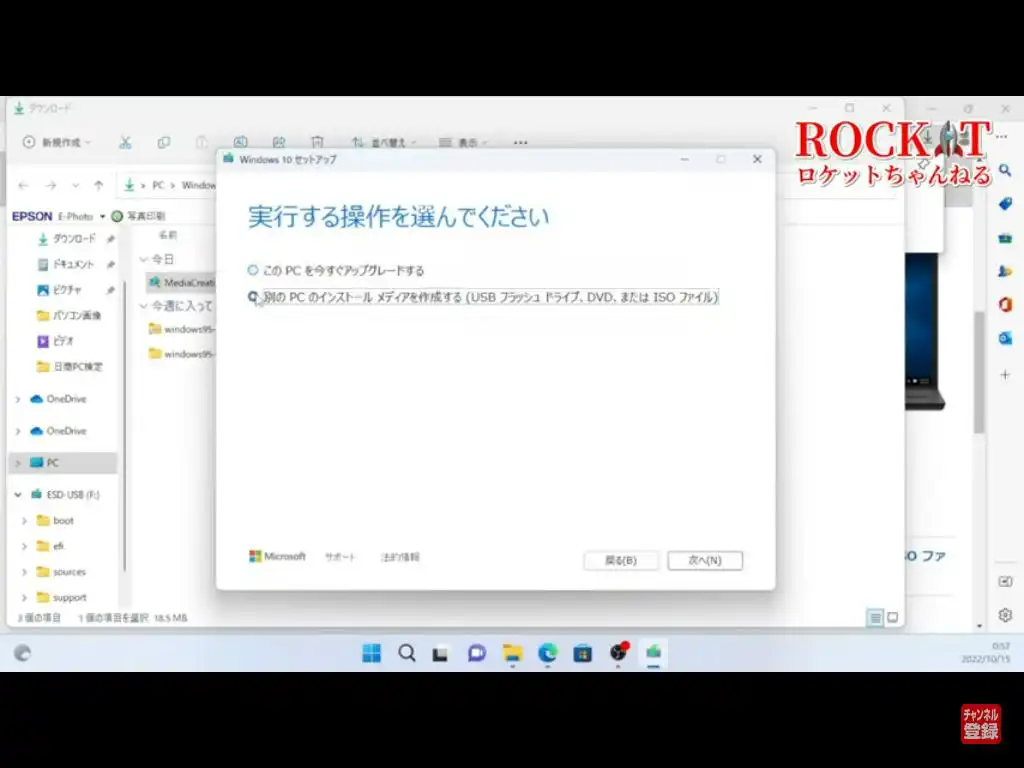Expand the sources folder node
The height and width of the screenshot is (768, 1024).
click(24, 572)
